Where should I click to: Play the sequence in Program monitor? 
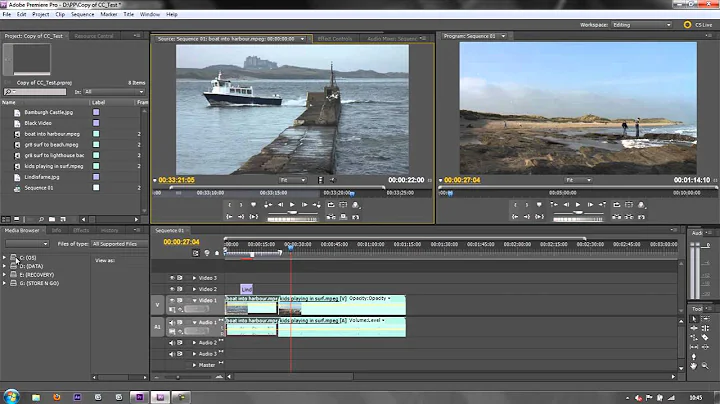[x=578, y=205]
